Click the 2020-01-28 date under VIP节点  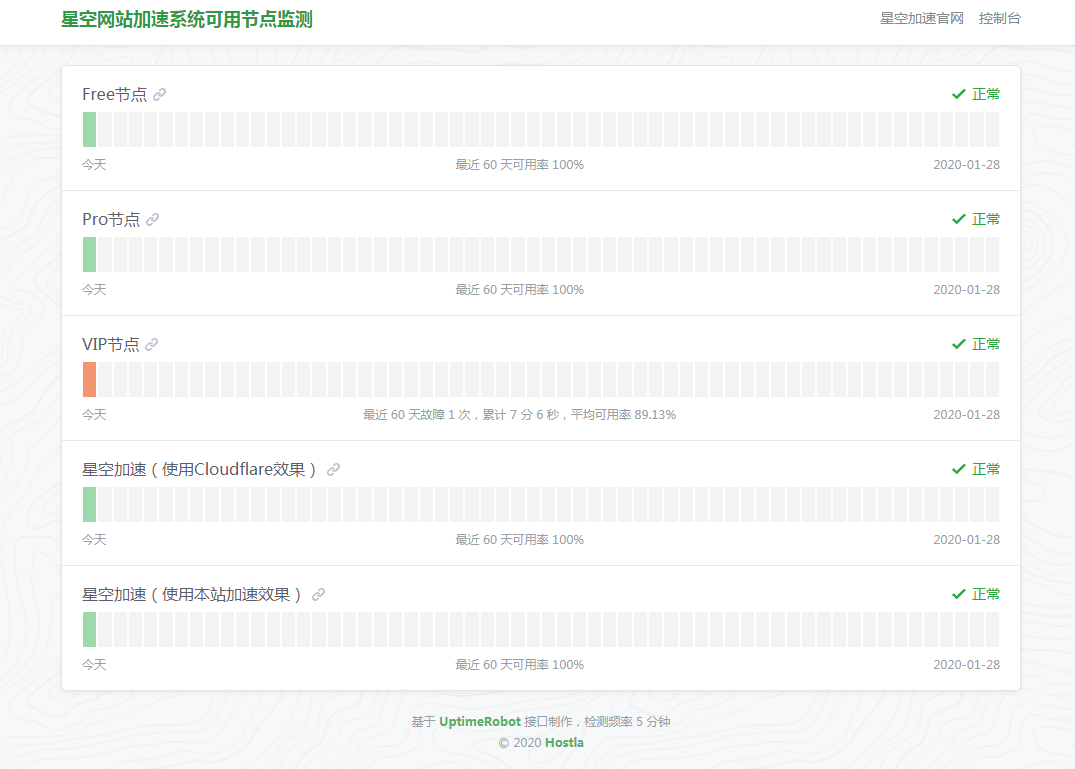click(966, 415)
